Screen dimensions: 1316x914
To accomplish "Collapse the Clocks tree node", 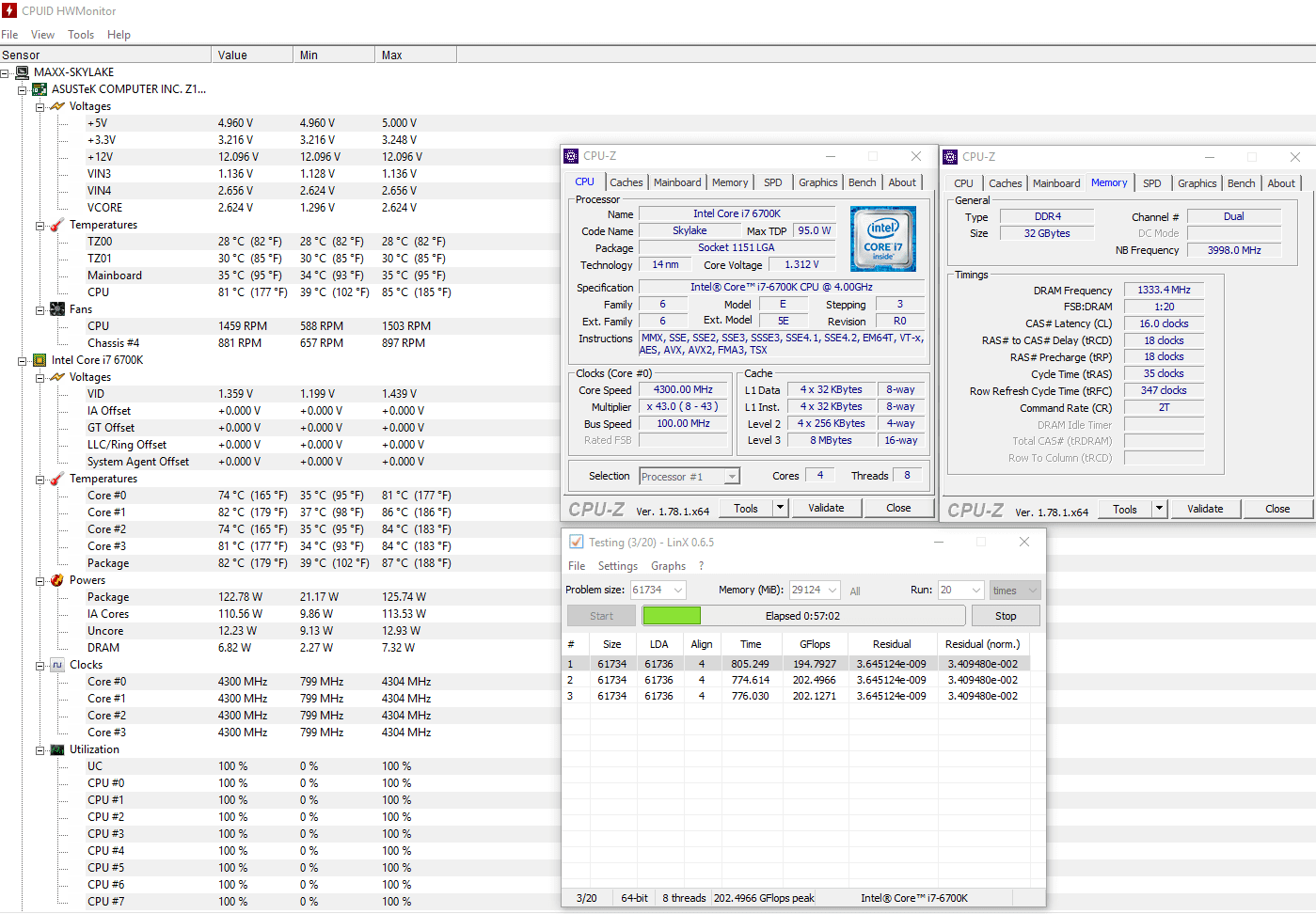I will pyautogui.click(x=40, y=666).
